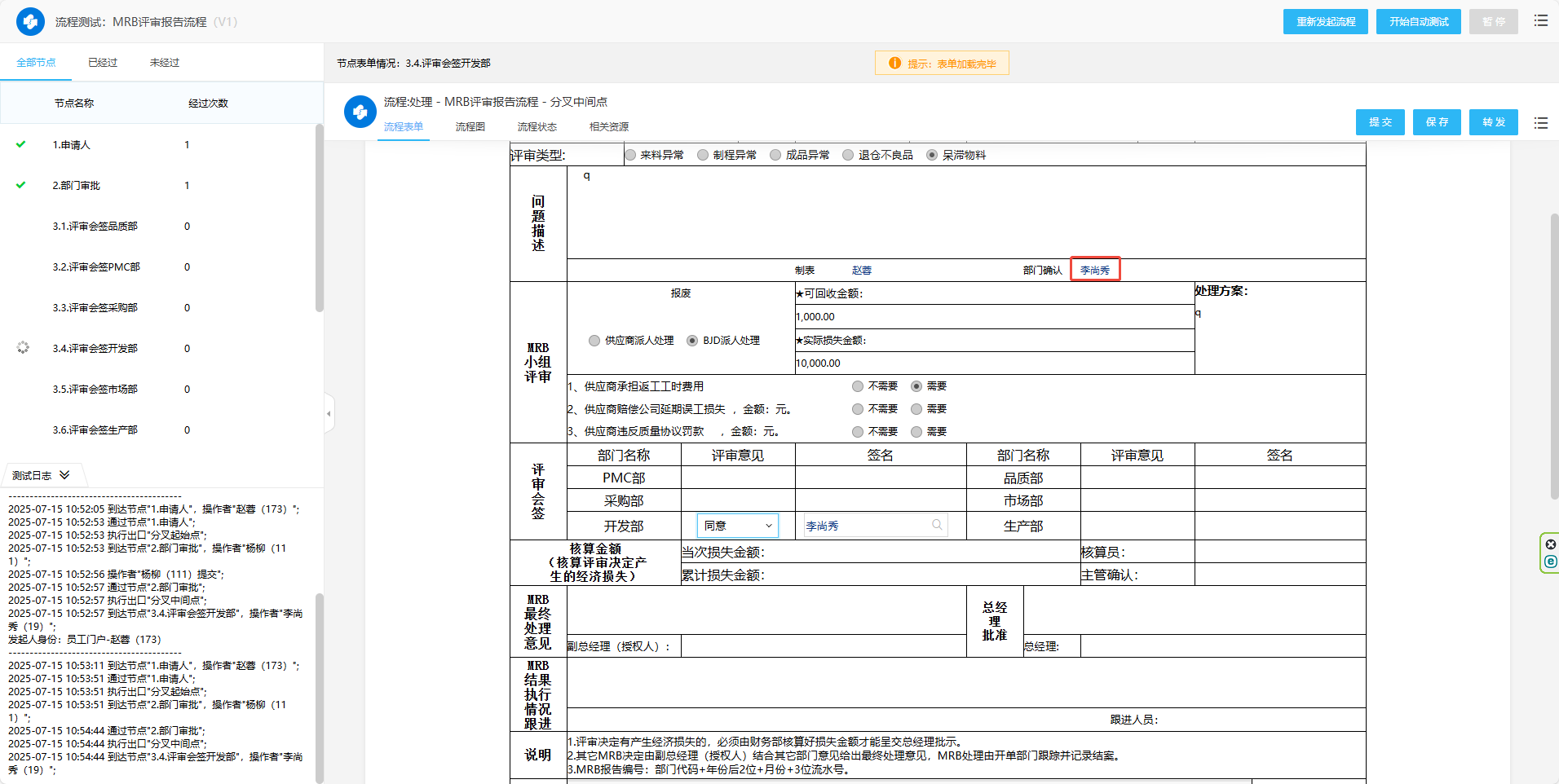Collapse the left panel with the side handle
The height and width of the screenshot is (784, 1559).
click(x=329, y=413)
